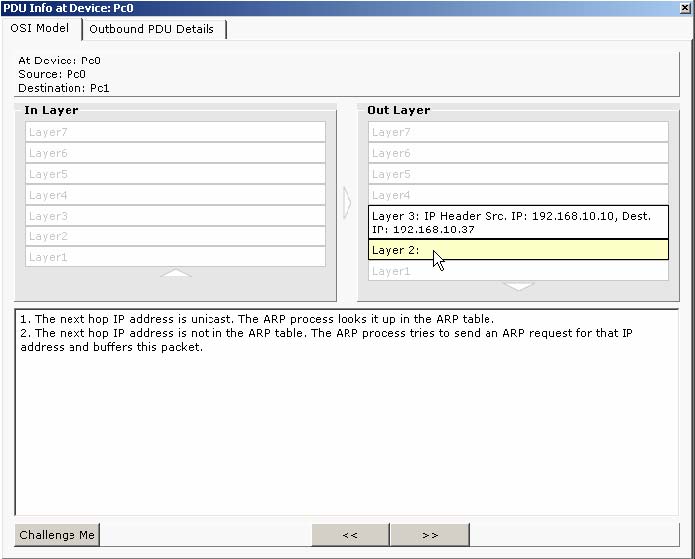Click Out Layer Layer5 row

point(518,174)
